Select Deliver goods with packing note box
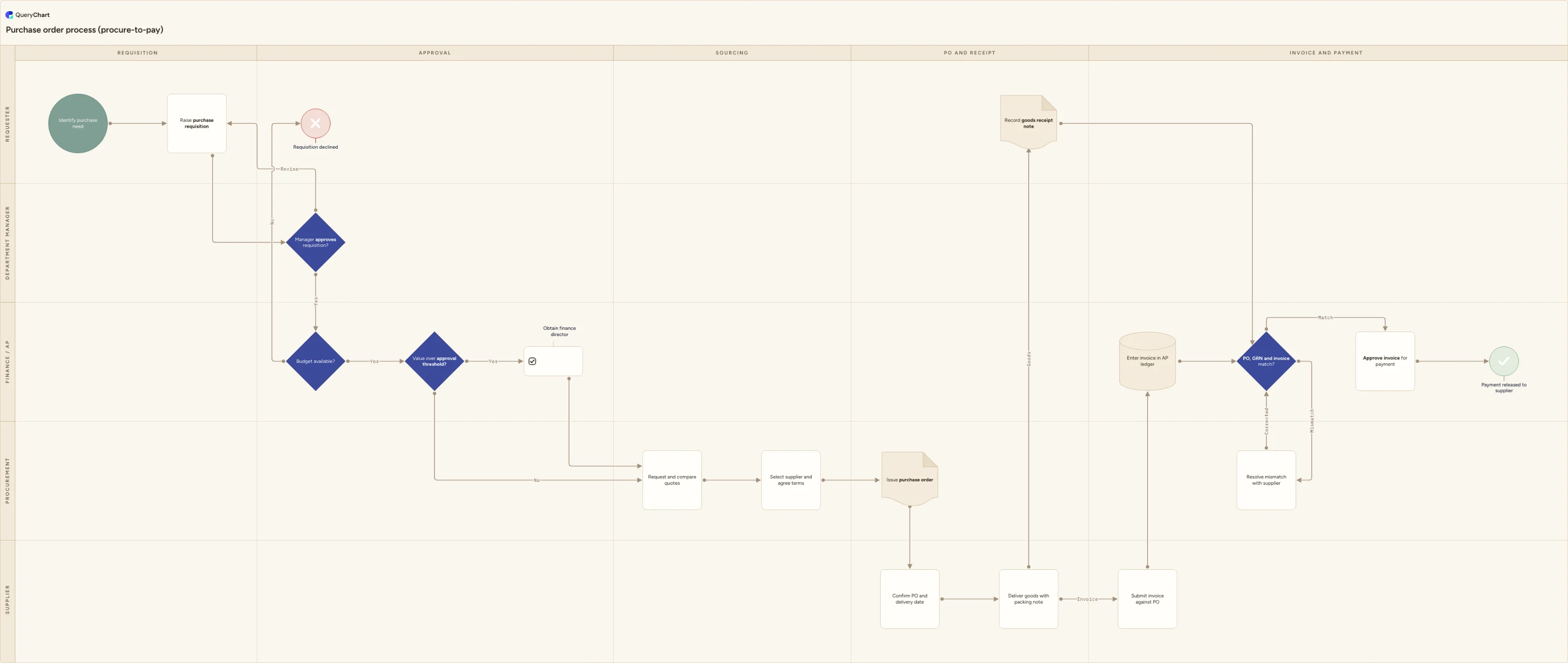The width and height of the screenshot is (1568, 663). (1028, 599)
